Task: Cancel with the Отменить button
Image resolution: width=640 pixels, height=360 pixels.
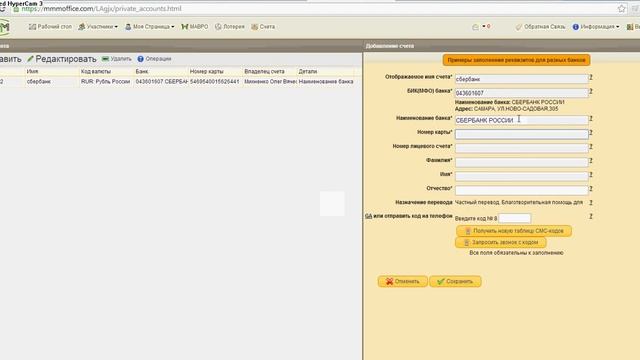Action: coord(402,281)
